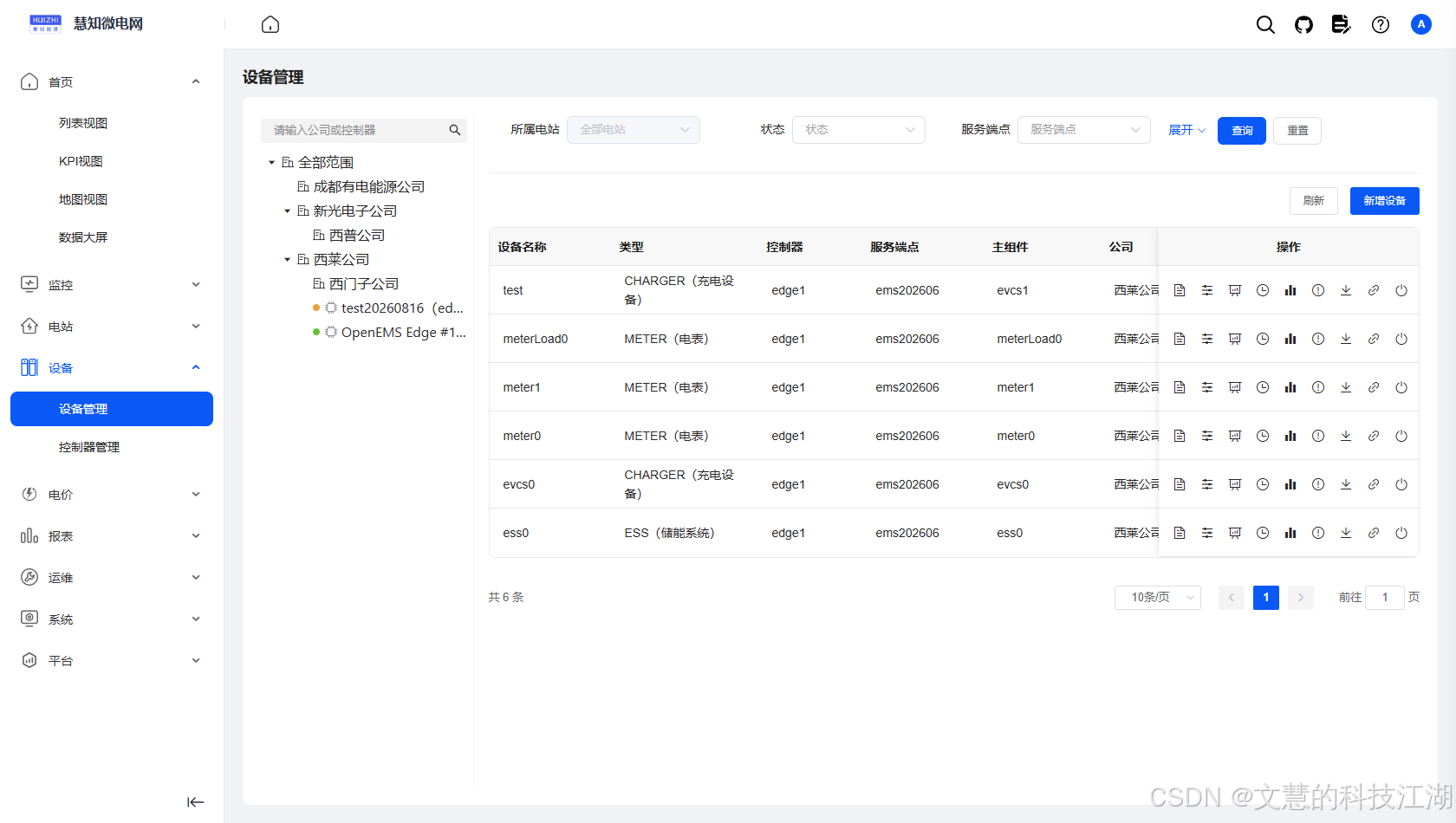
Task: Click the 展开 link to show more filters
Action: point(1186,130)
